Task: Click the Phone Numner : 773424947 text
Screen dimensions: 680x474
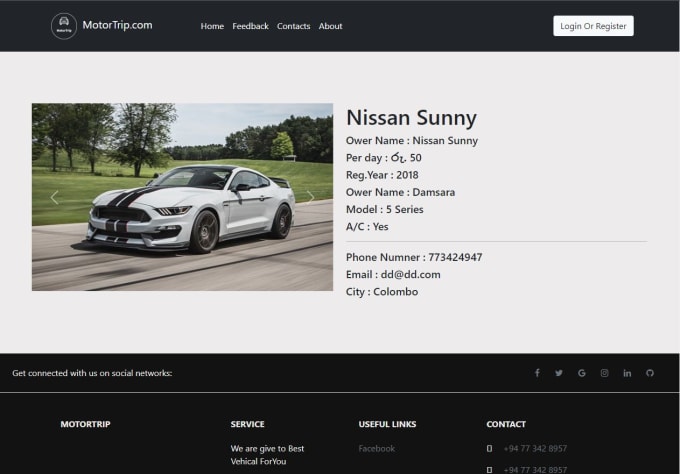Action: (x=414, y=257)
